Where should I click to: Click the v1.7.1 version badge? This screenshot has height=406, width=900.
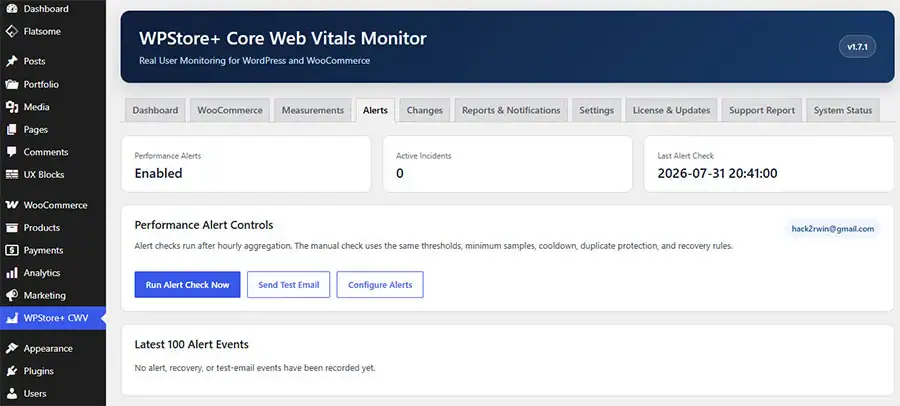tap(858, 47)
